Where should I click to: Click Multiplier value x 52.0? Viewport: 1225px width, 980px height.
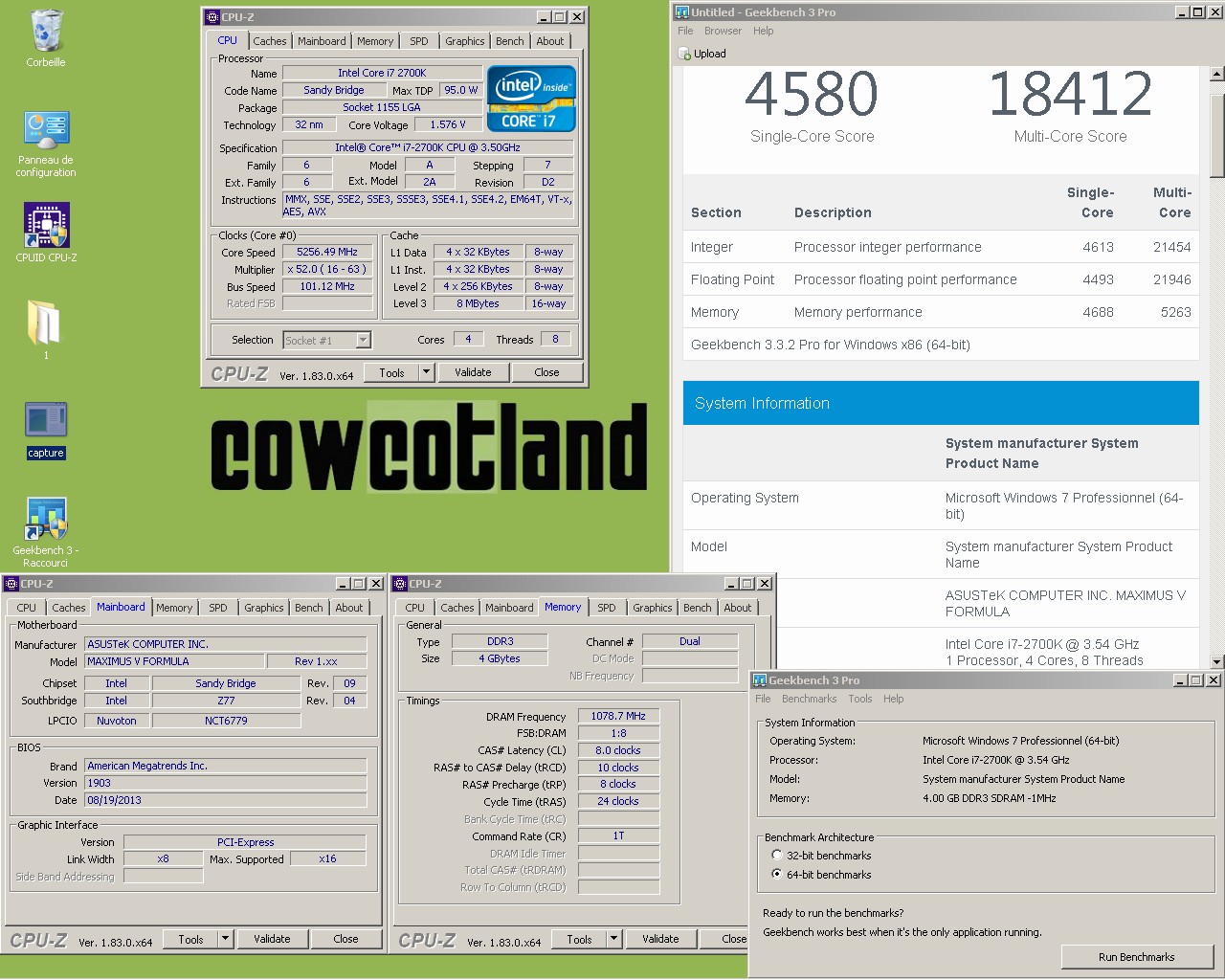327,270
